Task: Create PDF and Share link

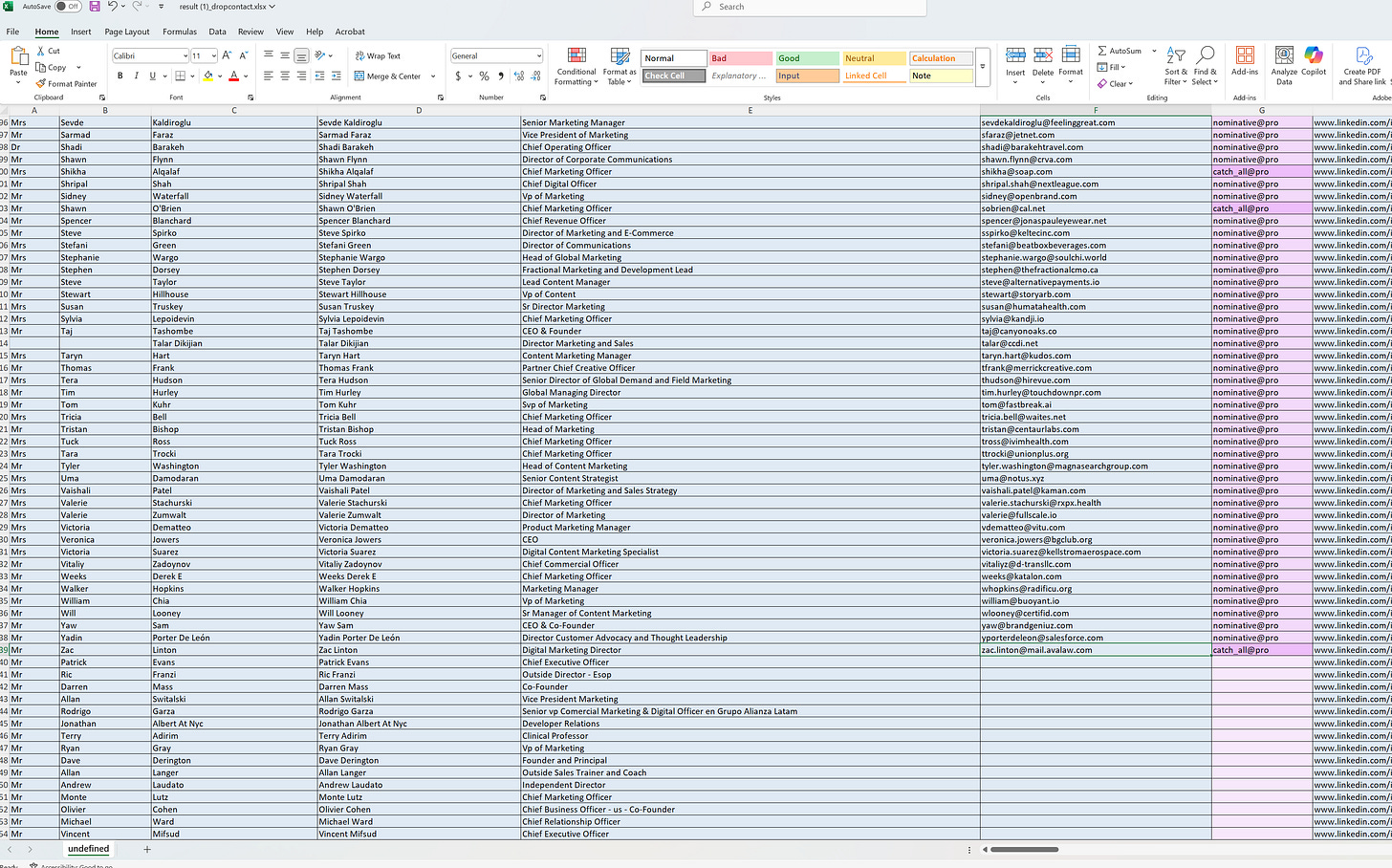Action: 1362,65
